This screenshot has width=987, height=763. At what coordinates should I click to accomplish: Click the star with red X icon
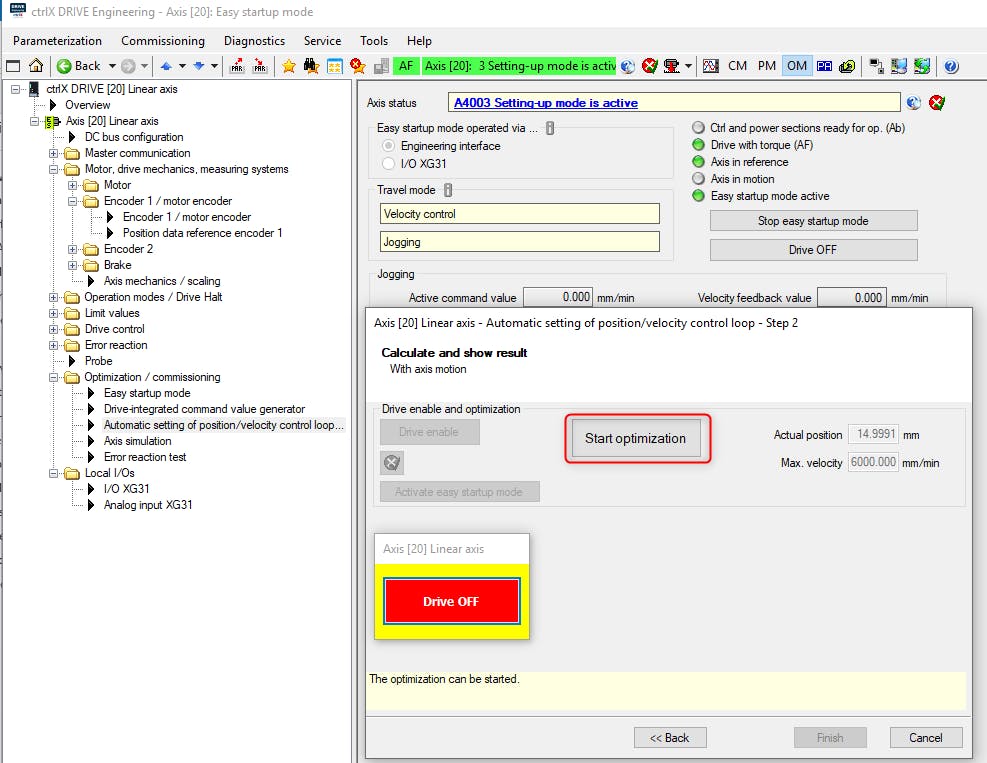(358, 65)
